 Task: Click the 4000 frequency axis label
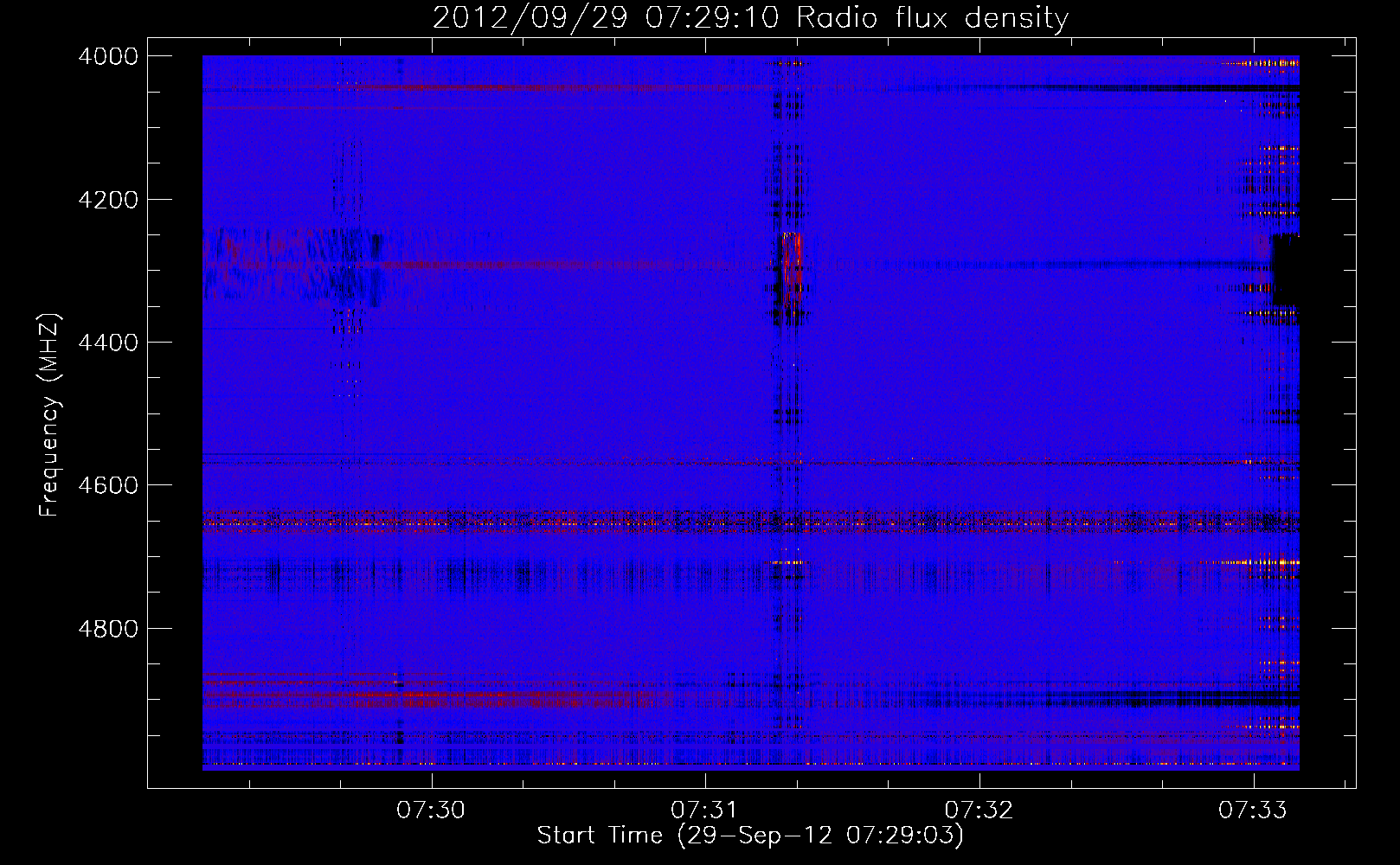tap(108, 56)
